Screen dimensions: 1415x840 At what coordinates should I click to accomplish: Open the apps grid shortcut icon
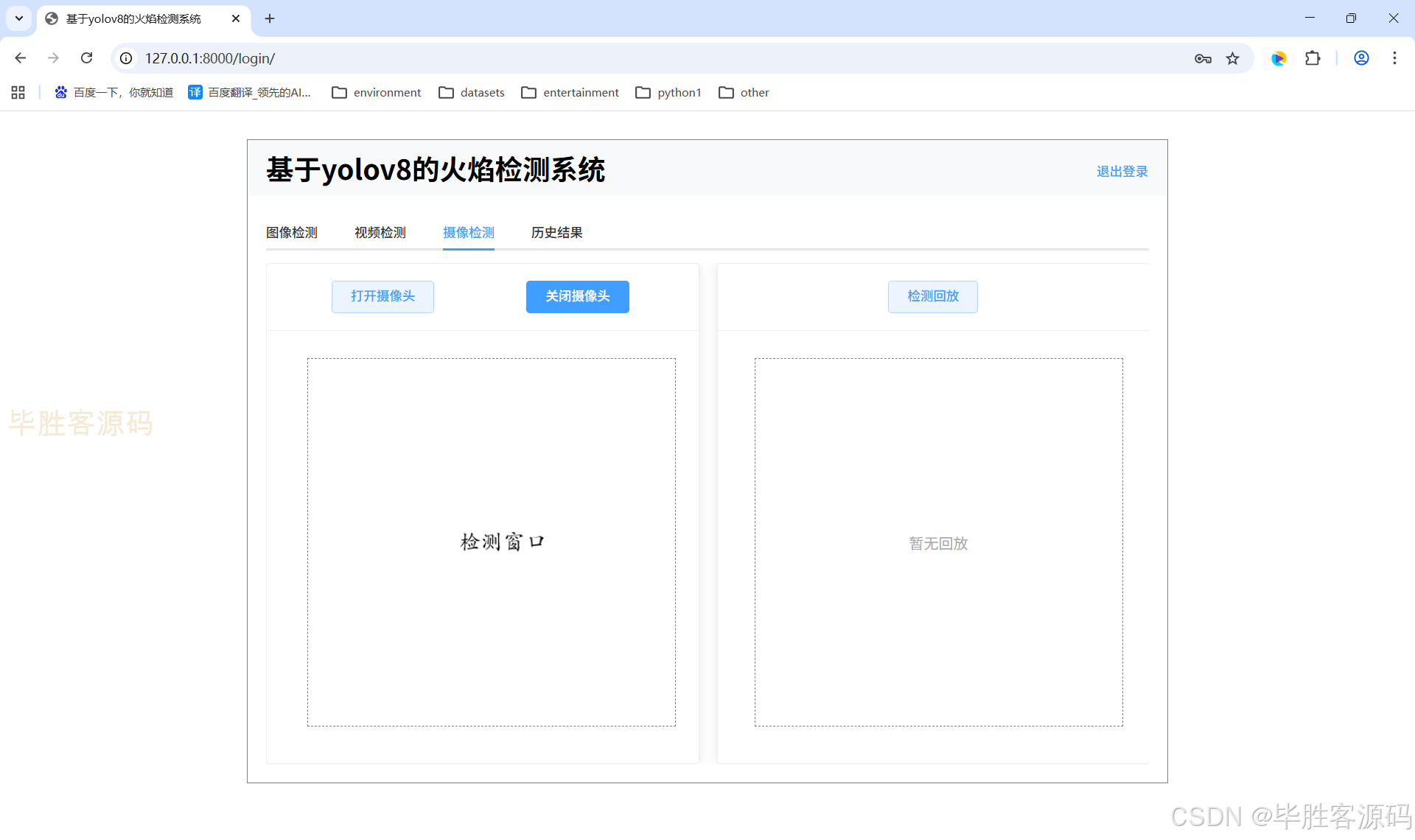tap(18, 92)
